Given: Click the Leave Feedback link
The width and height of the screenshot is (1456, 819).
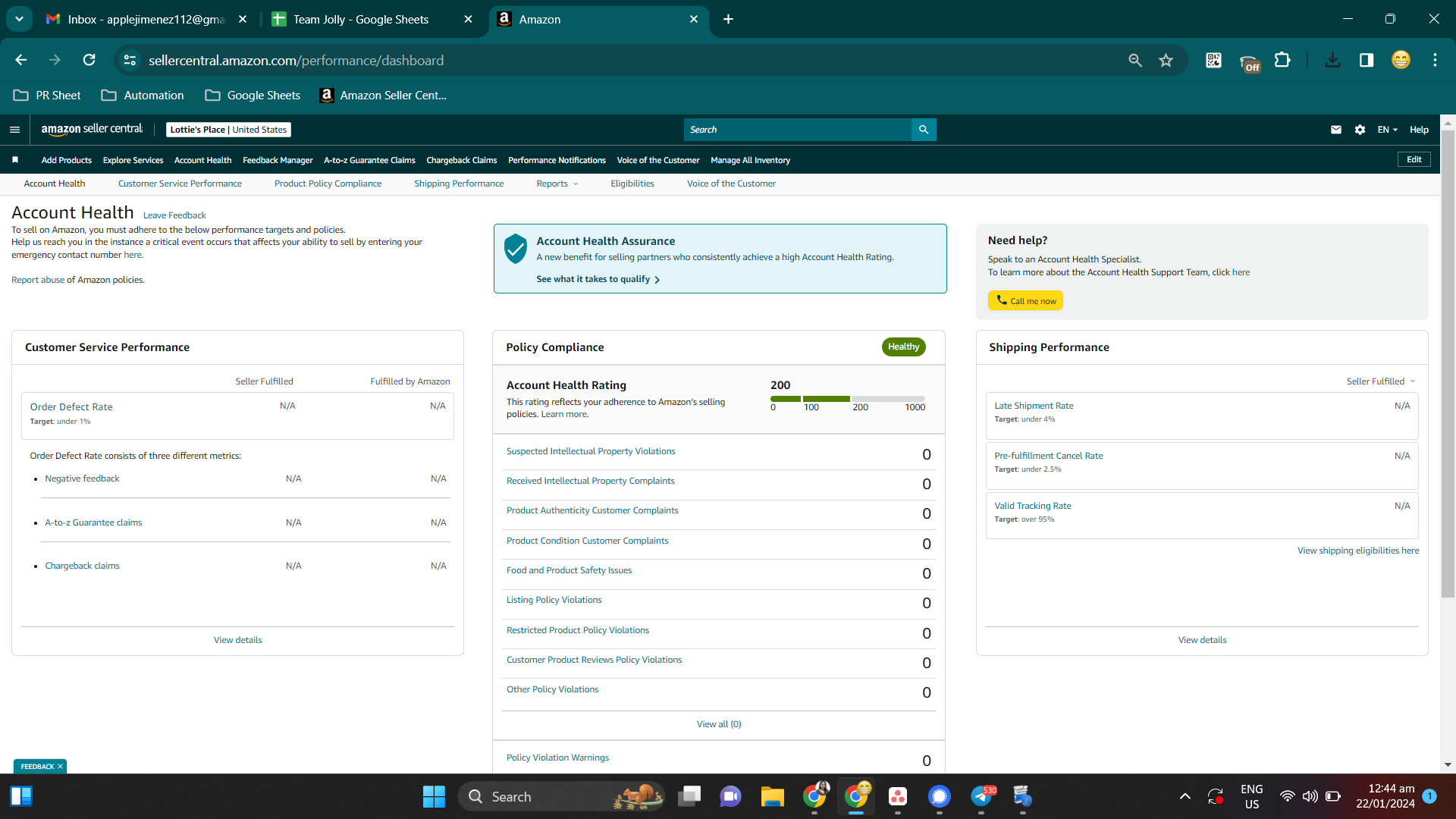Looking at the screenshot, I should coord(174,215).
